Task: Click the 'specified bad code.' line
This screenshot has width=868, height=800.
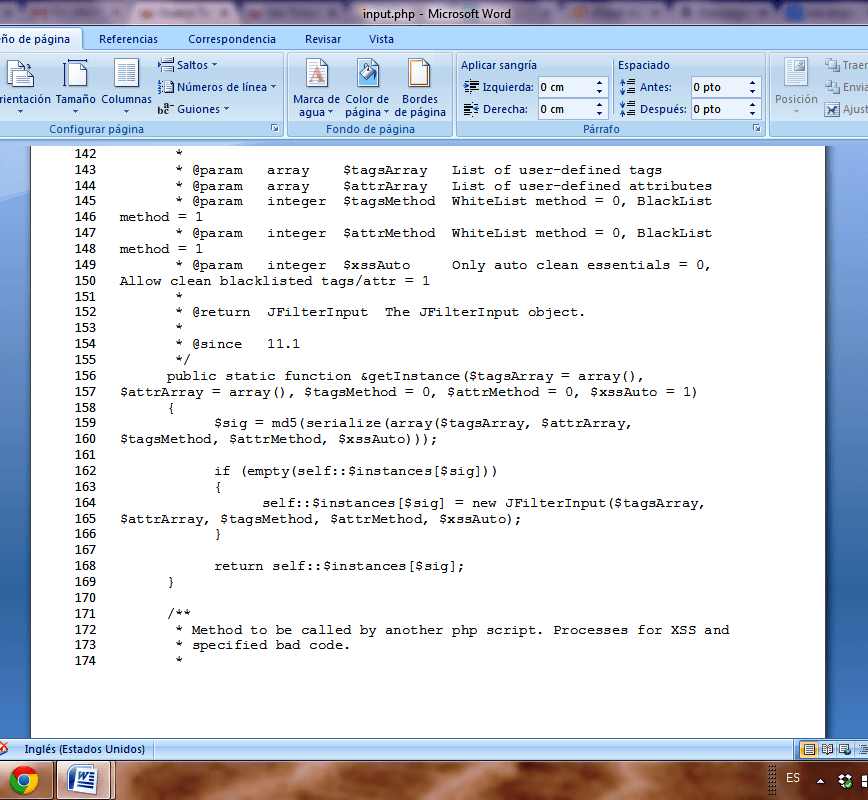Action: (262, 645)
